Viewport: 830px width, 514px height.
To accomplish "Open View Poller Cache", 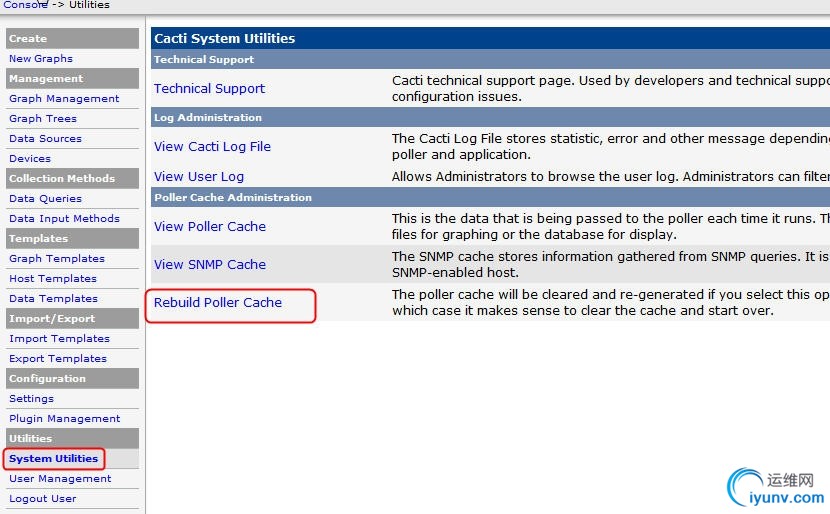I will point(210,227).
